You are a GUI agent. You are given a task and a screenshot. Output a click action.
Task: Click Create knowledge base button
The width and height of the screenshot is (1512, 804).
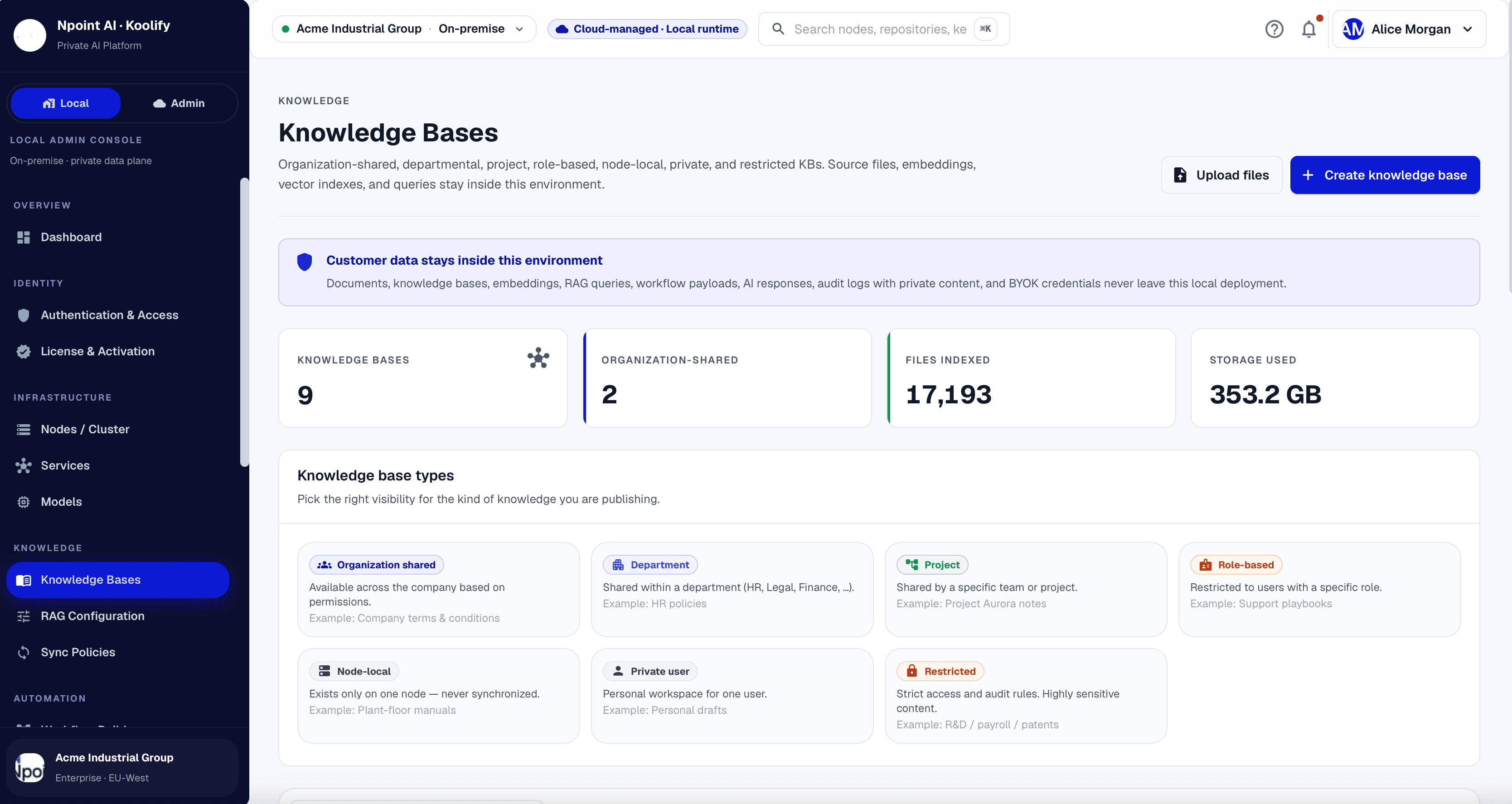pyautogui.click(x=1385, y=175)
